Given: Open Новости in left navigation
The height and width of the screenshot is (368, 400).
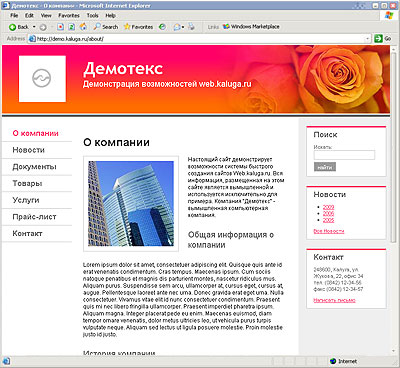Looking at the screenshot, I should 28,150.
